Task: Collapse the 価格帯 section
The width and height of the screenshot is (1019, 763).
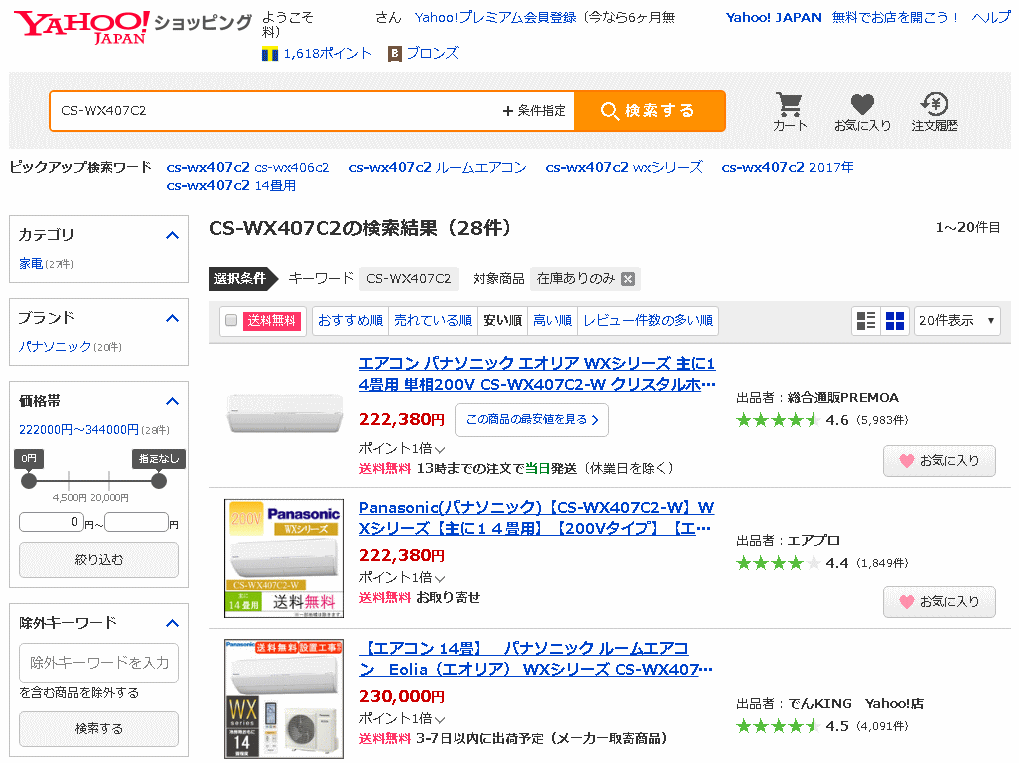Action: coord(172,402)
